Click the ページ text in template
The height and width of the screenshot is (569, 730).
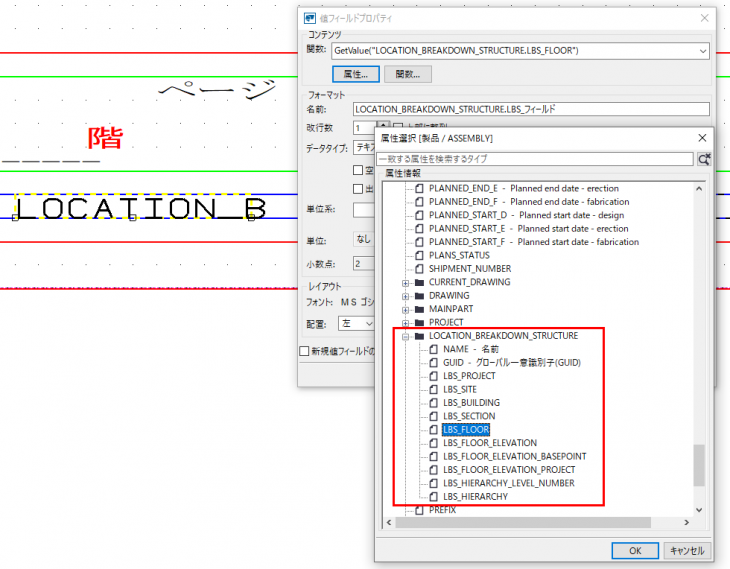pyautogui.click(x=217, y=89)
